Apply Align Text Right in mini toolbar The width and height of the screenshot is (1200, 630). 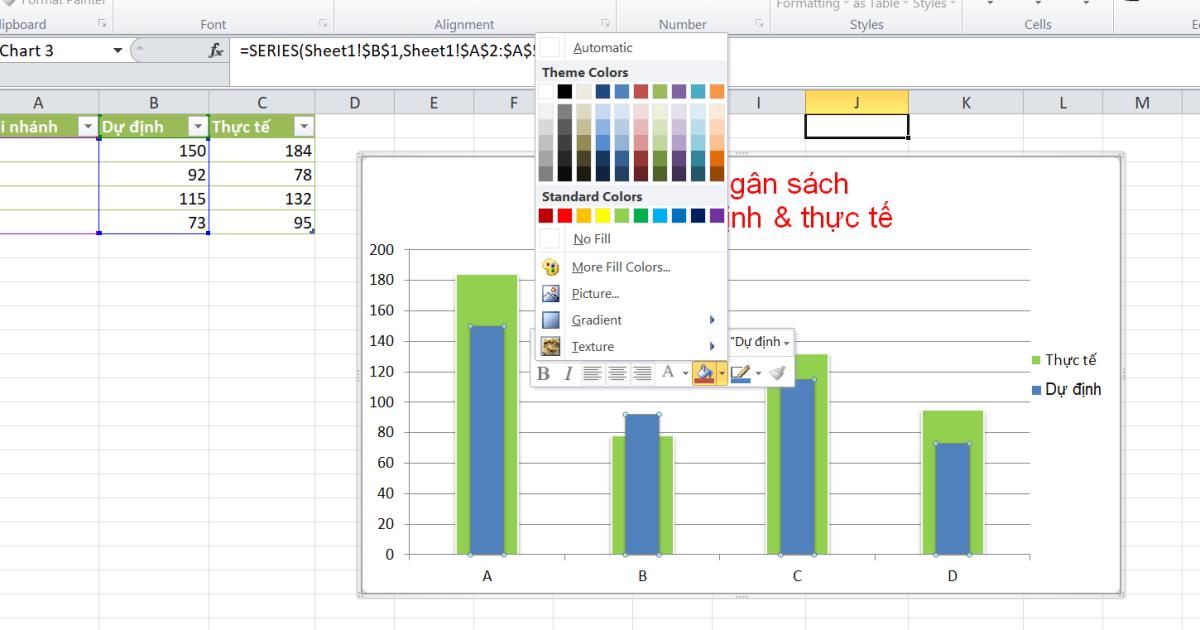coord(642,373)
